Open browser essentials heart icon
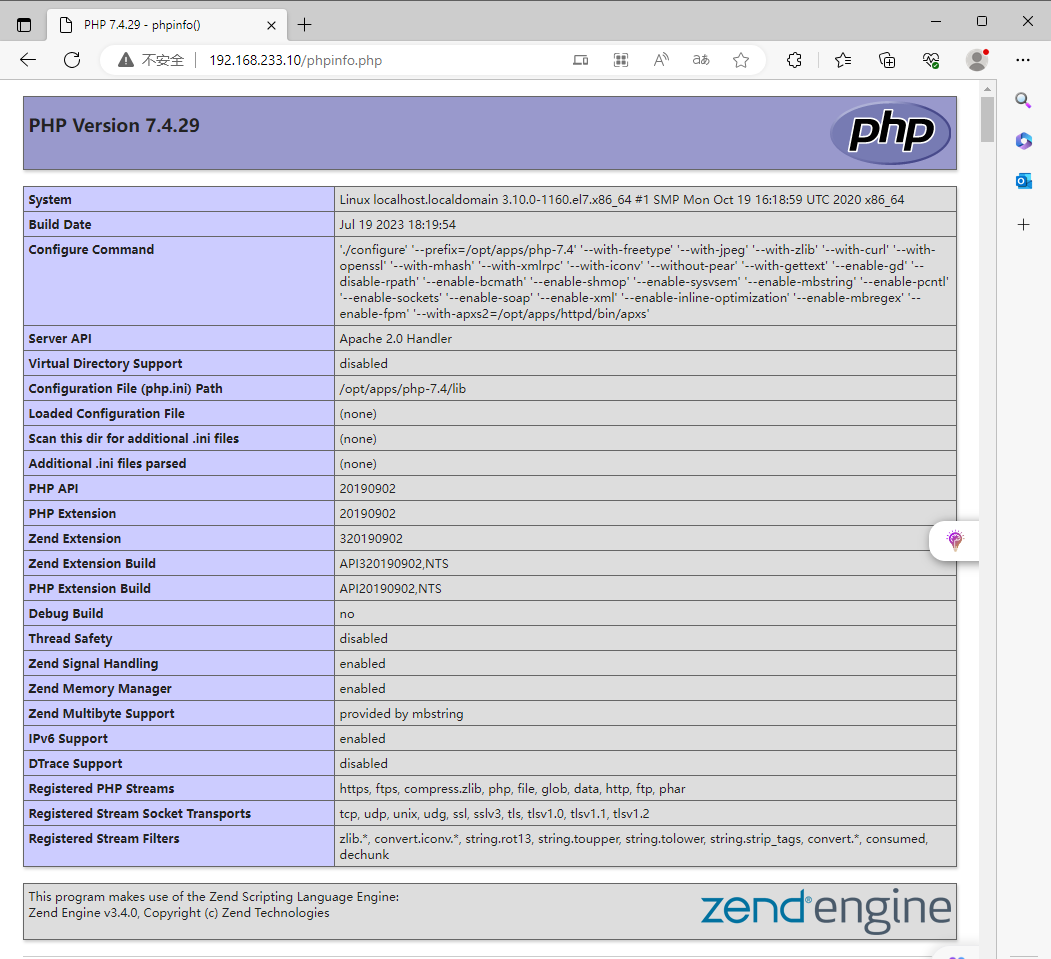 (x=931, y=60)
